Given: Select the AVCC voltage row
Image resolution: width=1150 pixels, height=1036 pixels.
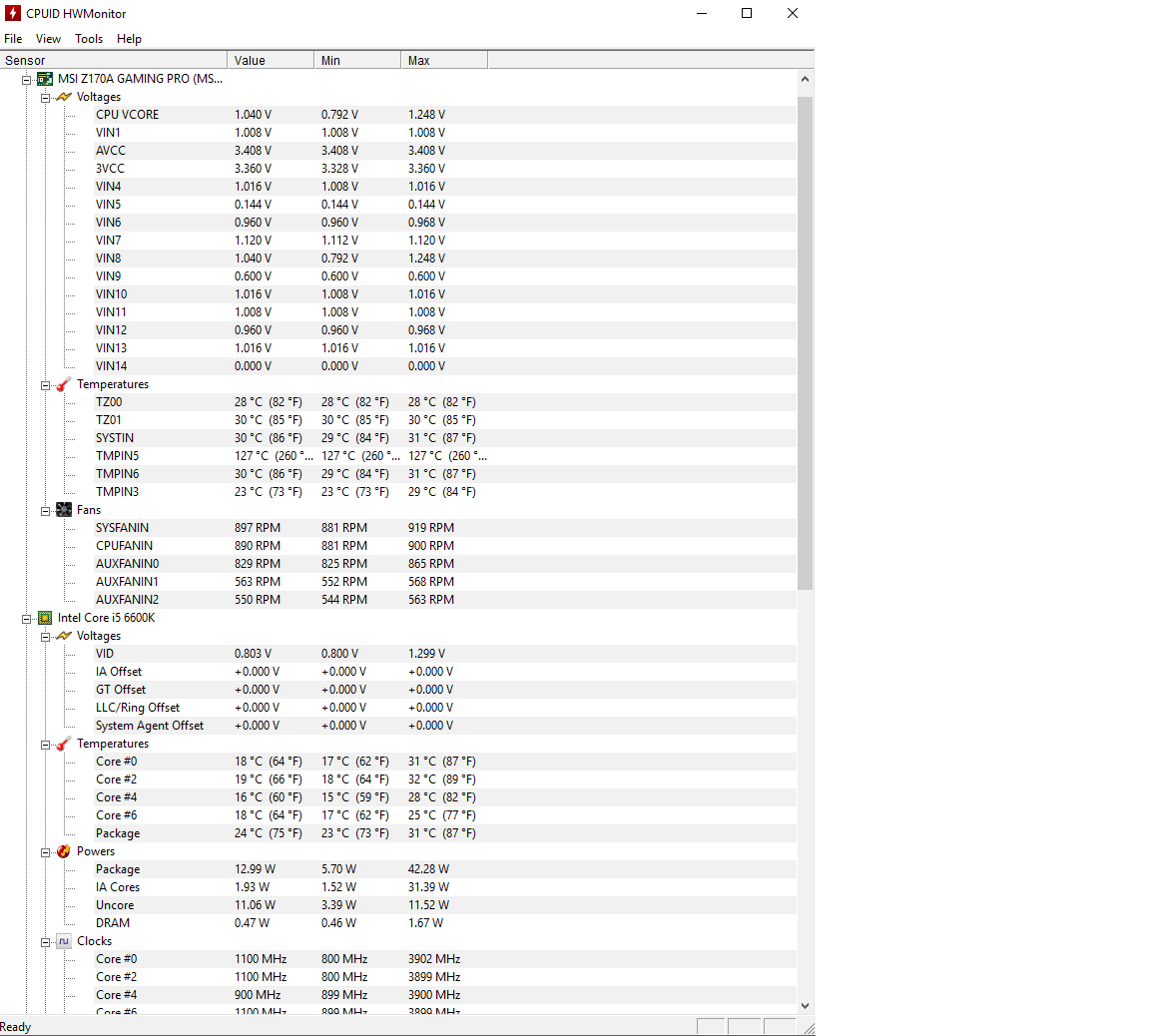Looking at the screenshot, I should click(445, 151).
